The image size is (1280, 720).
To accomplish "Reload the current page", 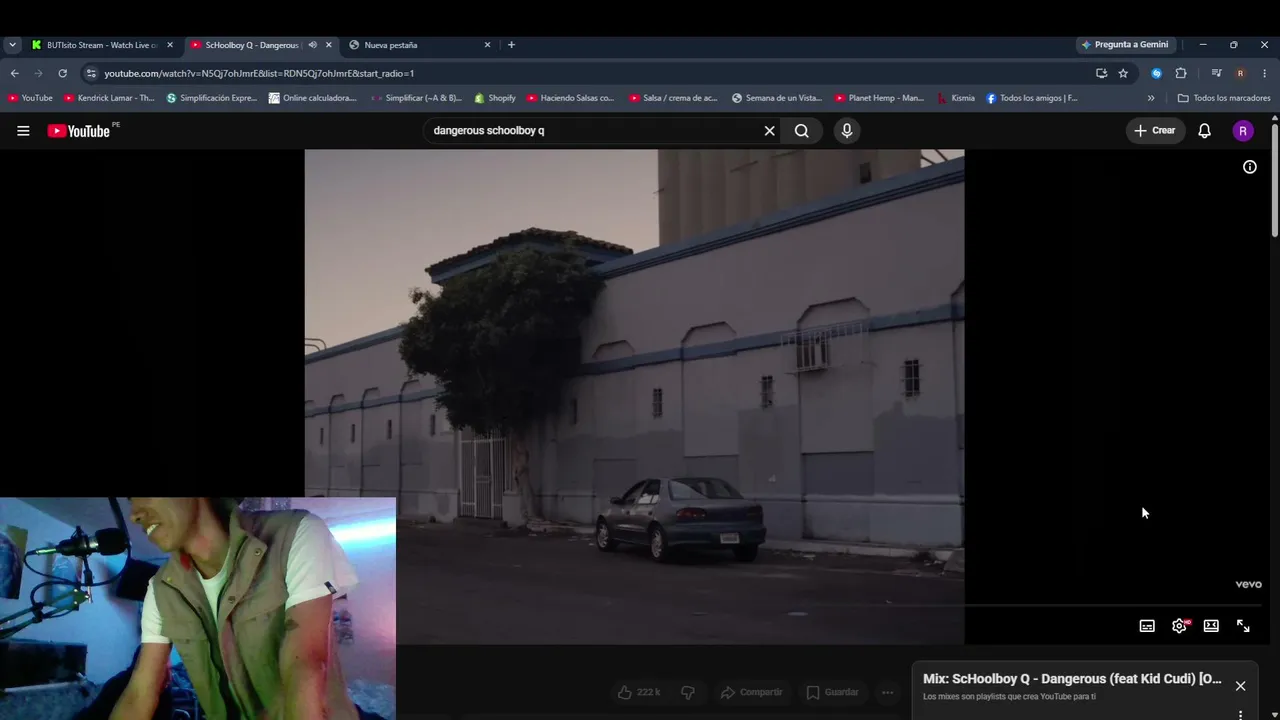I will (62, 73).
